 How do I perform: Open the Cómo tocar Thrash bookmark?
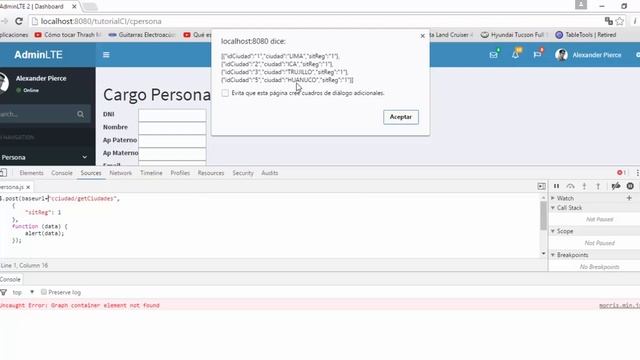click(68, 35)
